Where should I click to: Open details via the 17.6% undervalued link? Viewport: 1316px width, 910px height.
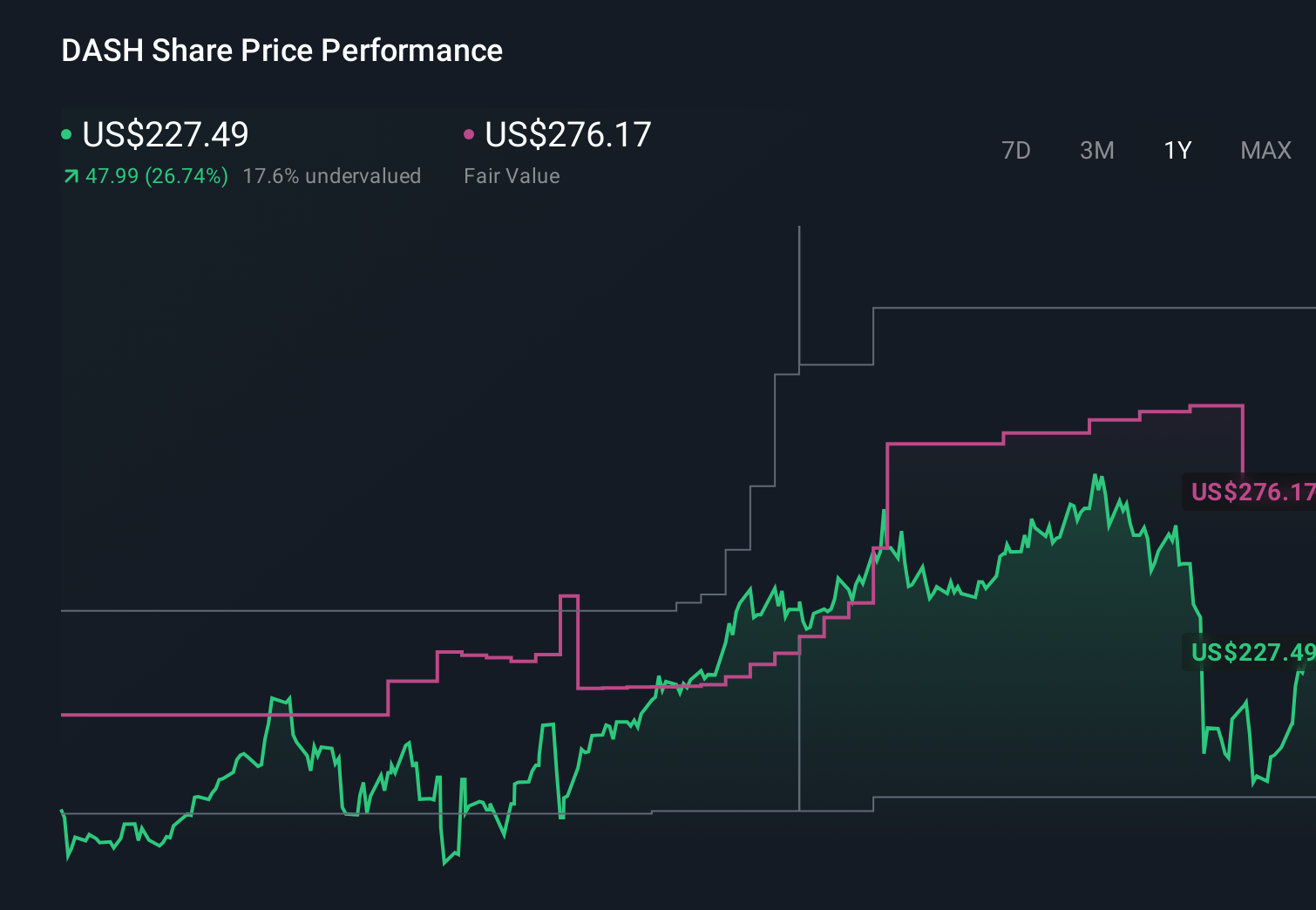point(332,175)
